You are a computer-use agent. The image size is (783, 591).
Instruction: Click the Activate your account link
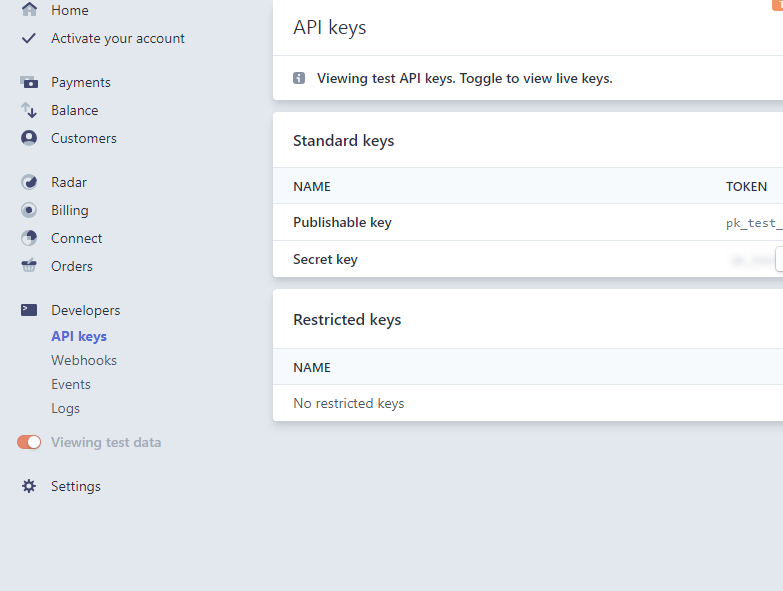[118, 38]
